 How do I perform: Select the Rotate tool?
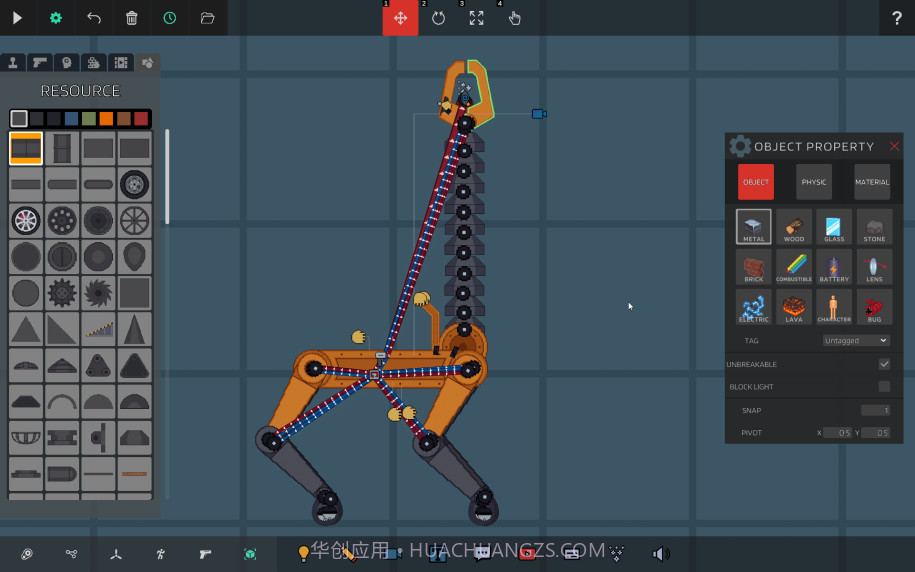coord(438,18)
